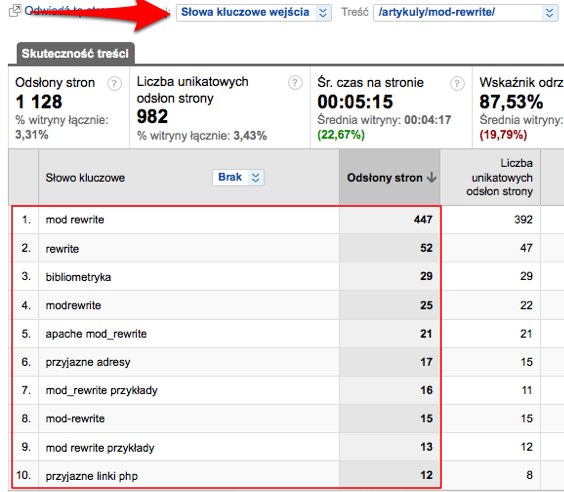The width and height of the screenshot is (564, 492).
Task: Click the bounce rate value 87,53%
Action: (511, 102)
